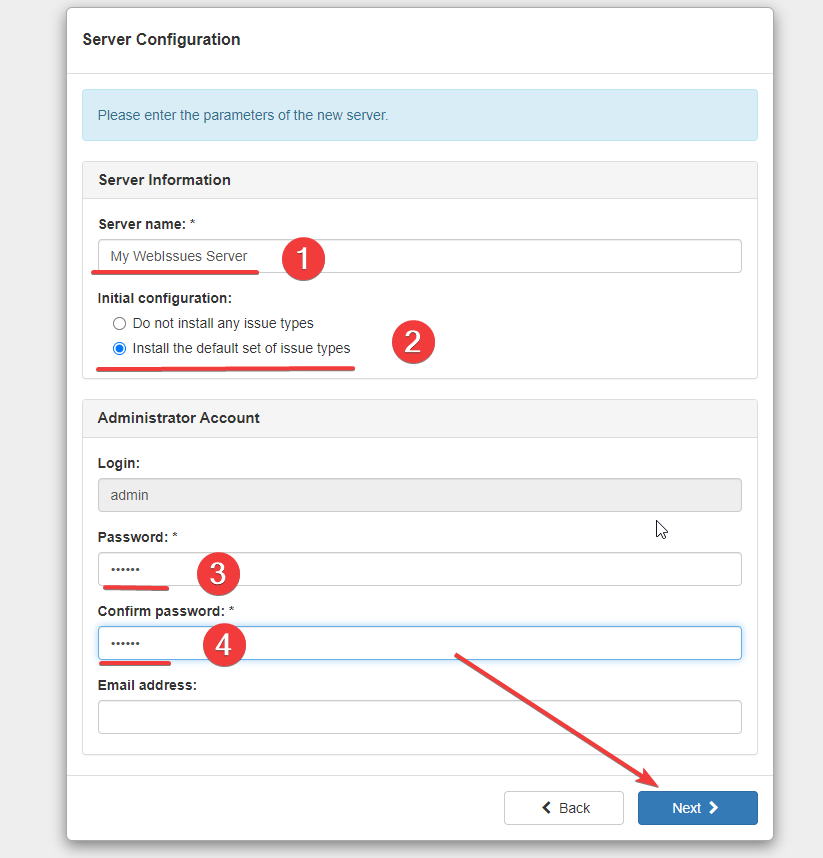The width and height of the screenshot is (823, 858).
Task: Click the Server Configuration title
Action: (x=161, y=39)
